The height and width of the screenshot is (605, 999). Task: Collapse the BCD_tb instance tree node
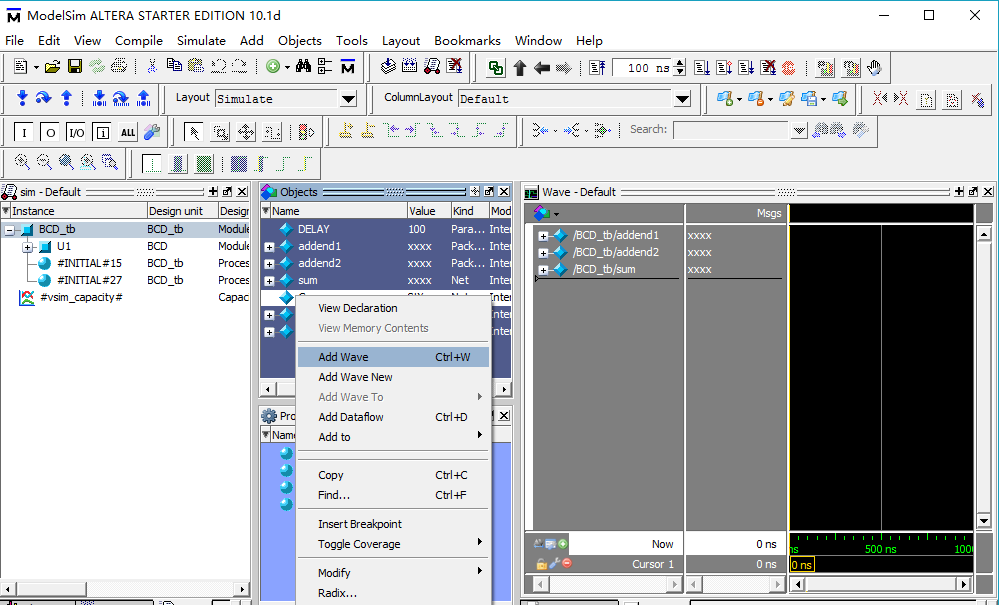(x=10, y=230)
